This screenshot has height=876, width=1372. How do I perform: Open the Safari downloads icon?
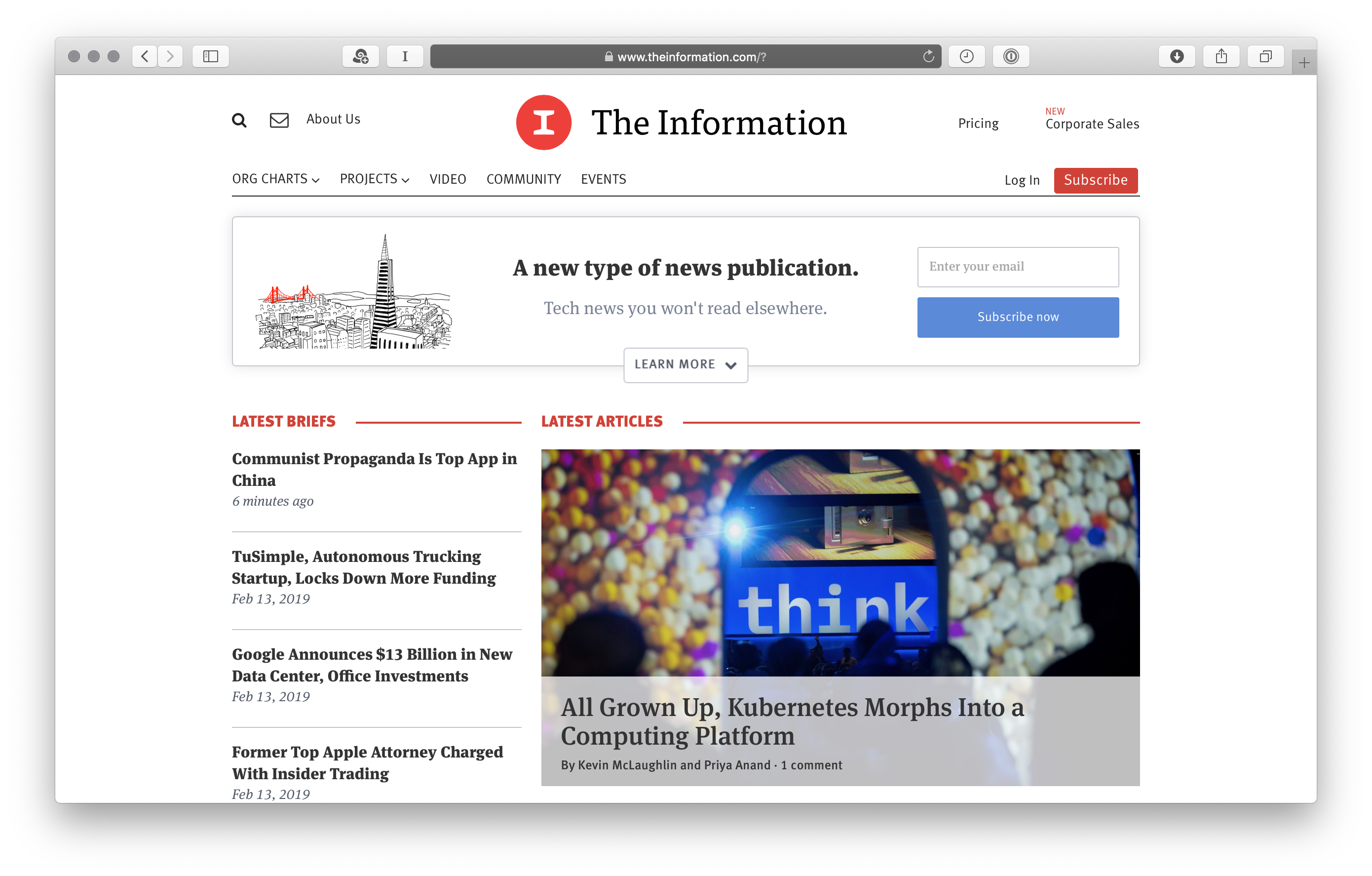[x=1177, y=56]
